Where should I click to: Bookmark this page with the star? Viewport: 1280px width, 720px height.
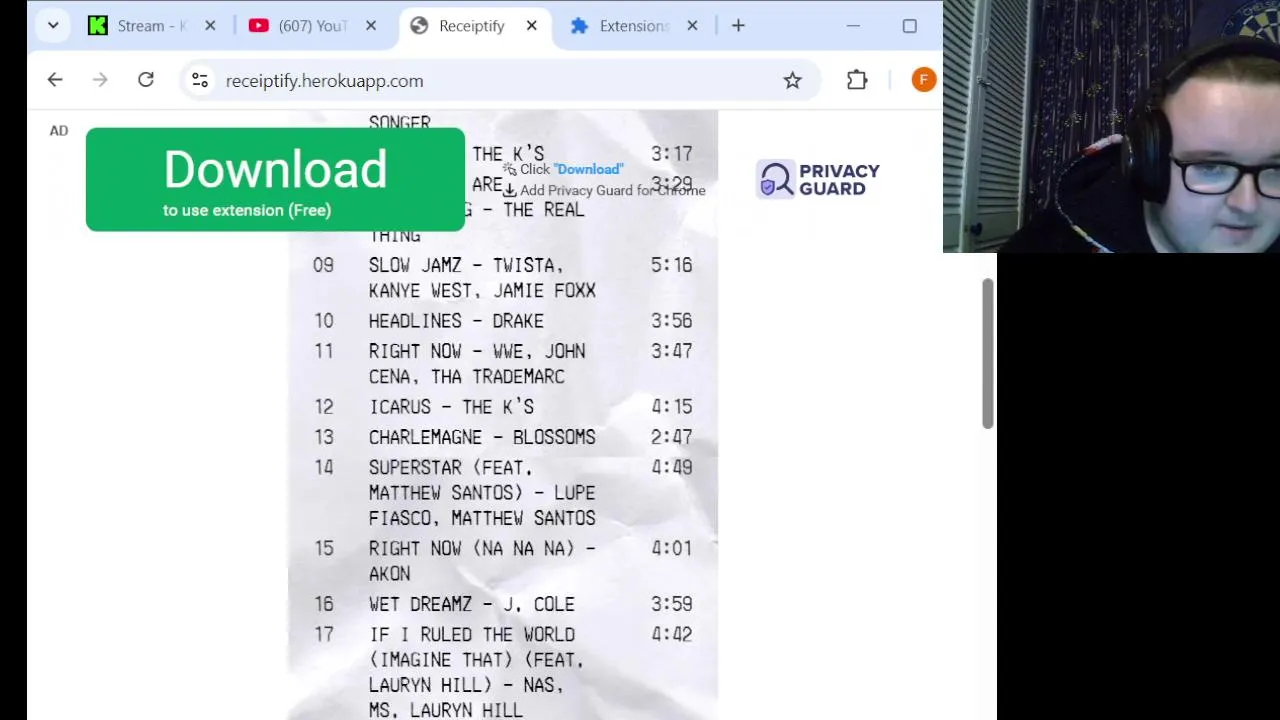[792, 81]
